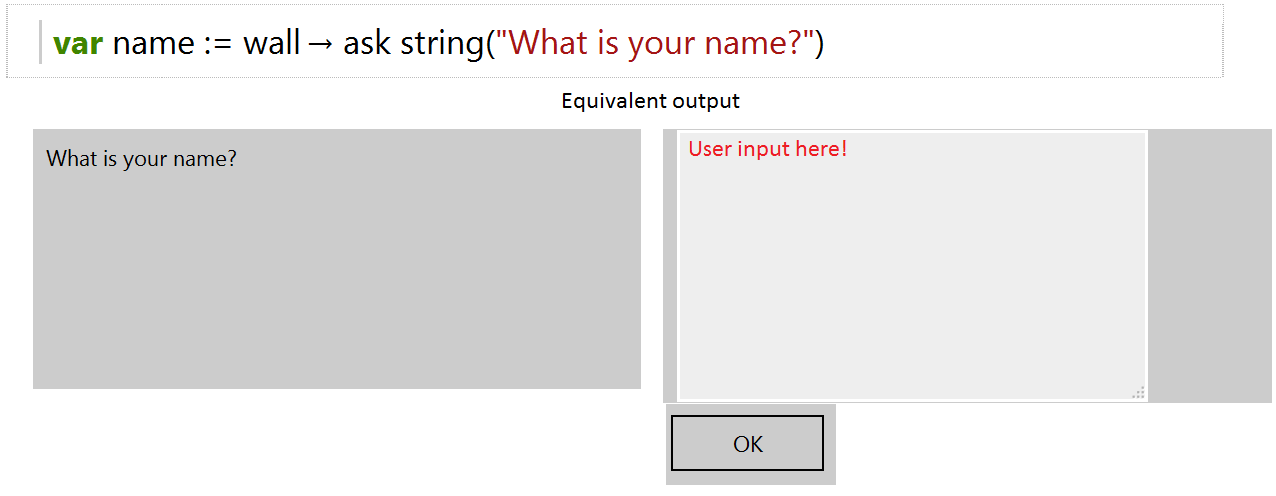Viewport: 1276px width, 496px height.
Task: Click the ':=' assignment operator
Action: pos(218,45)
